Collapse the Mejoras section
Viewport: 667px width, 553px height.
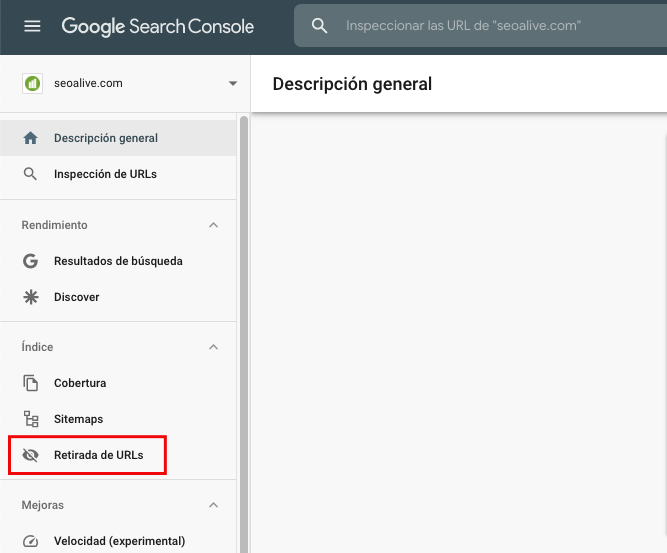(x=213, y=505)
